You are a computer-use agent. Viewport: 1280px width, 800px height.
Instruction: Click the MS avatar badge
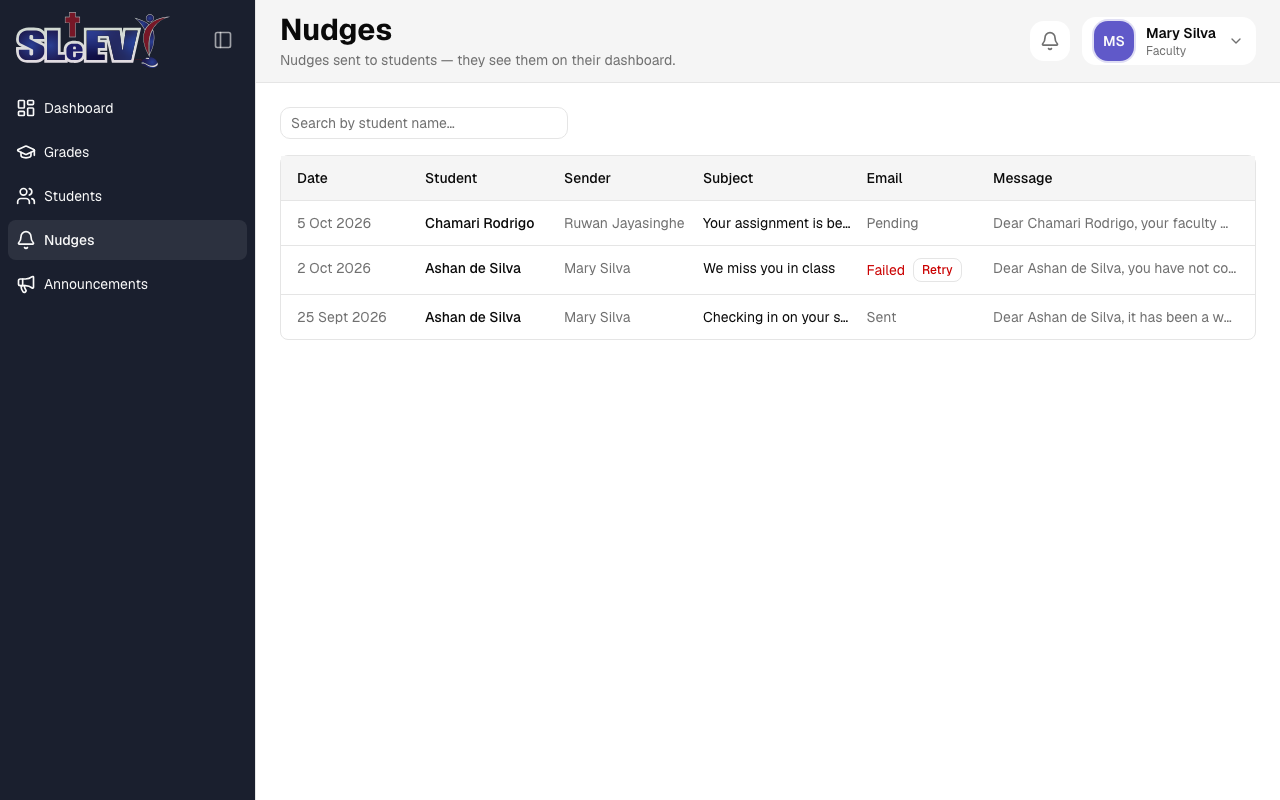coord(1114,41)
